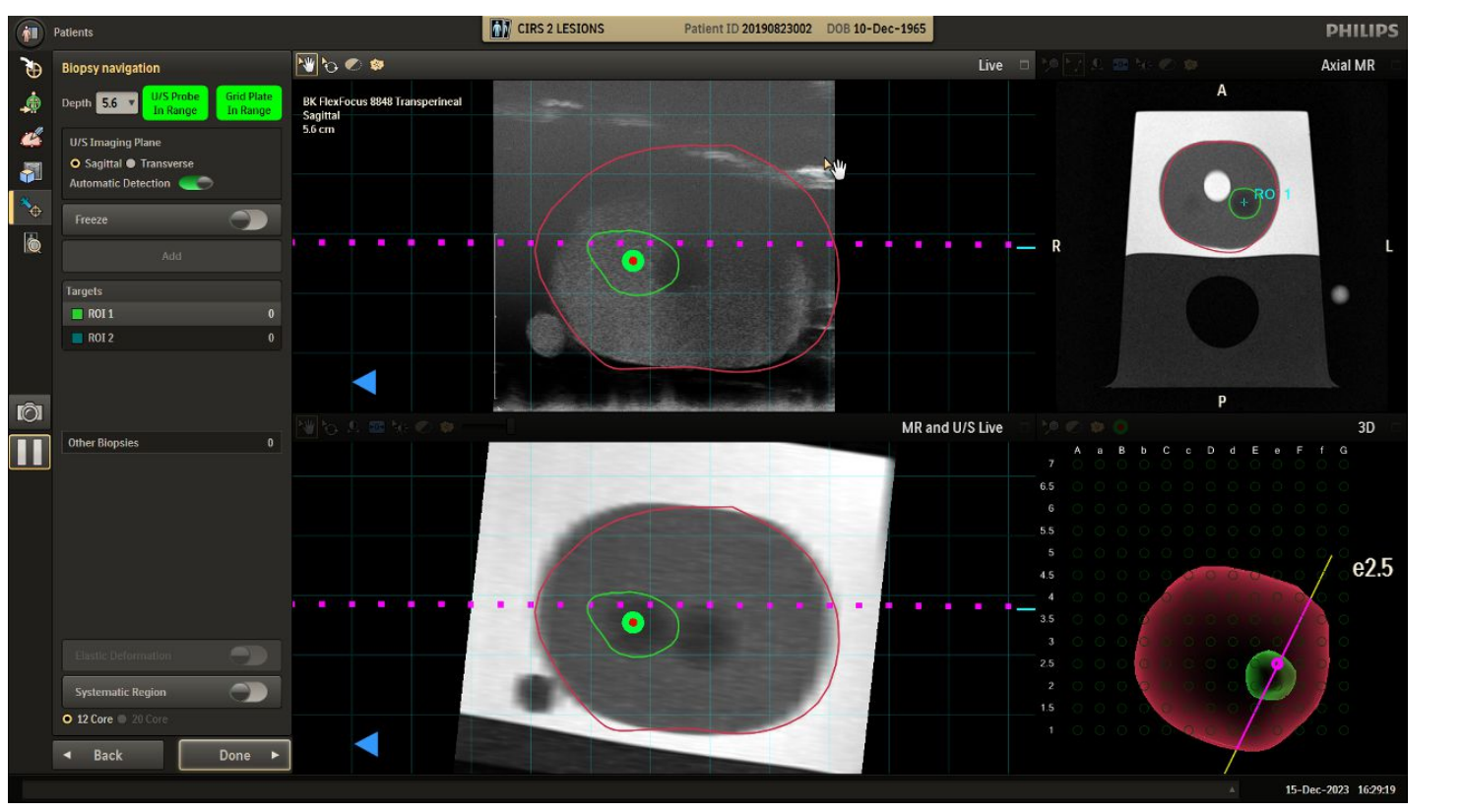Click the contrast adjustment tool in Live view
The image size is (1465, 812).
pos(353,65)
